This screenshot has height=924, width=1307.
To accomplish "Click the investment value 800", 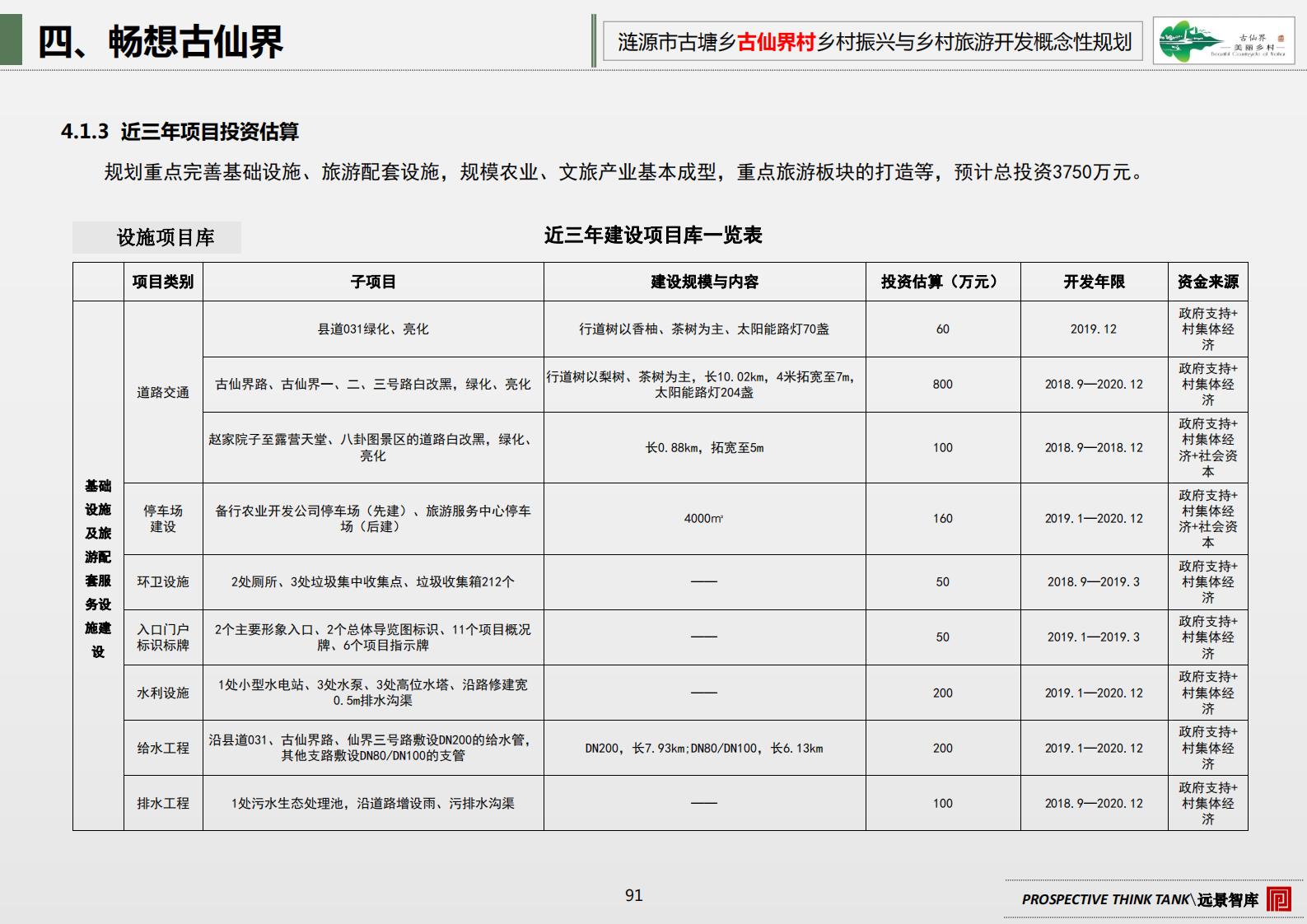I will pyautogui.click(x=943, y=384).
